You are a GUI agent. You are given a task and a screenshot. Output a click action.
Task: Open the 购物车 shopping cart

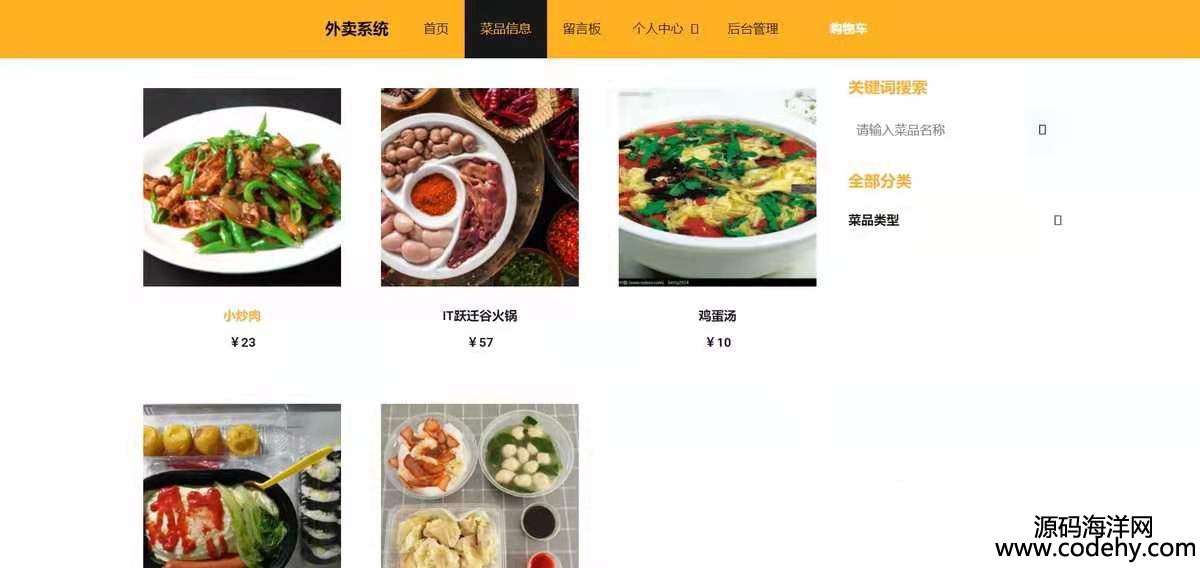point(848,29)
